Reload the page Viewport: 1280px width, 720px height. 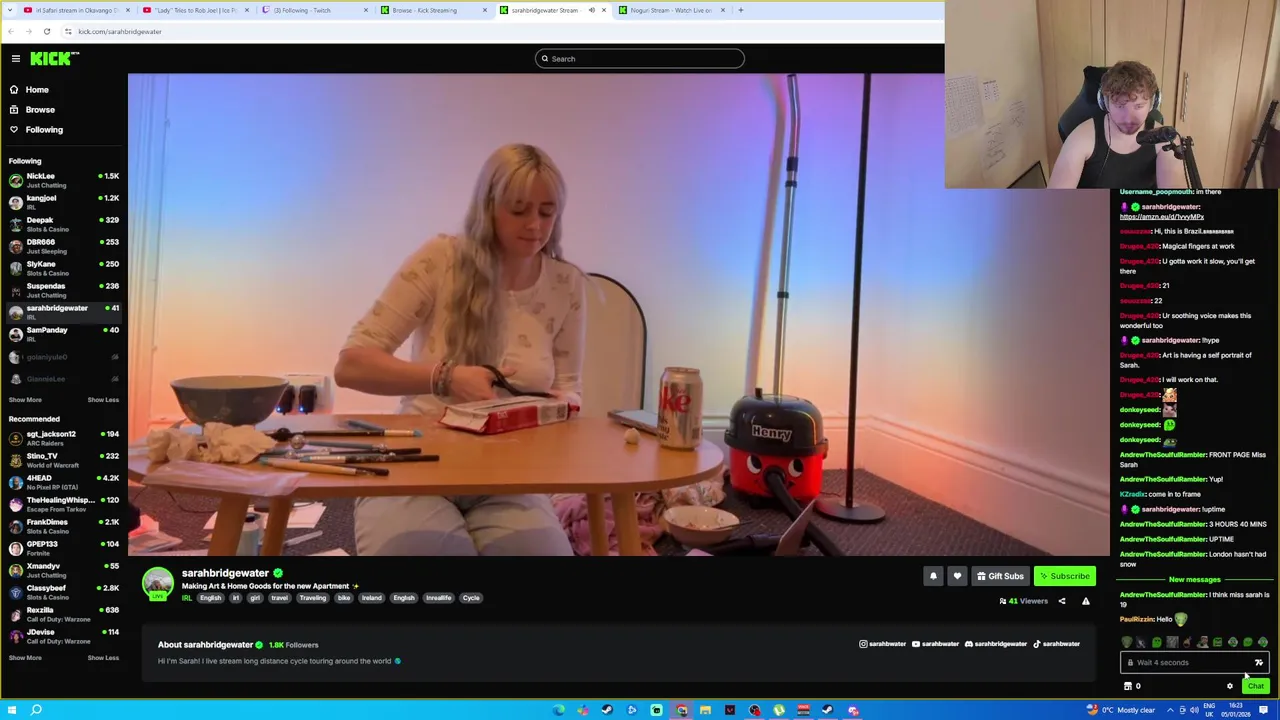pyautogui.click(x=47, y=32)
